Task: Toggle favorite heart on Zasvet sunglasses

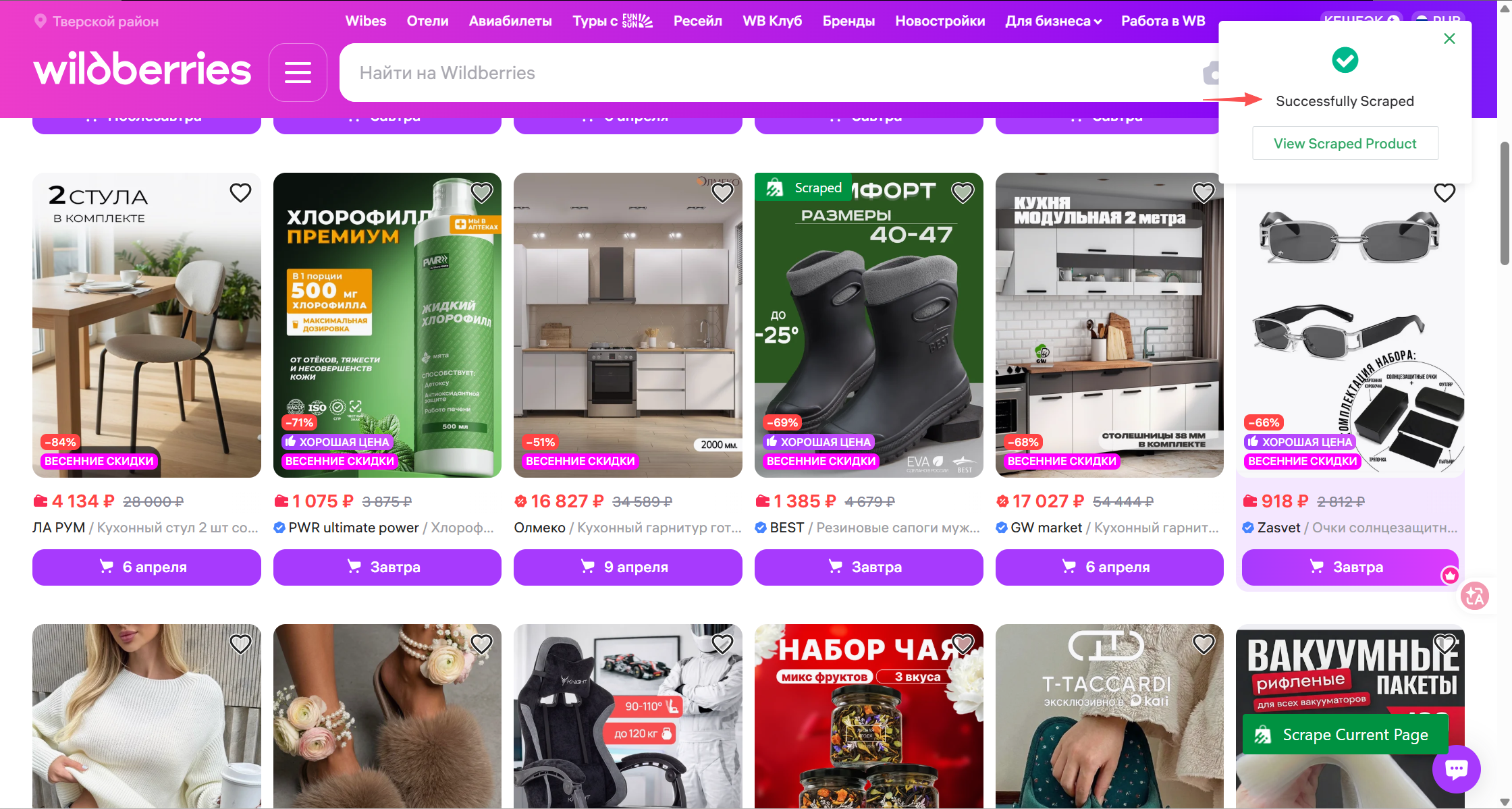Action: click(1444, 193)
